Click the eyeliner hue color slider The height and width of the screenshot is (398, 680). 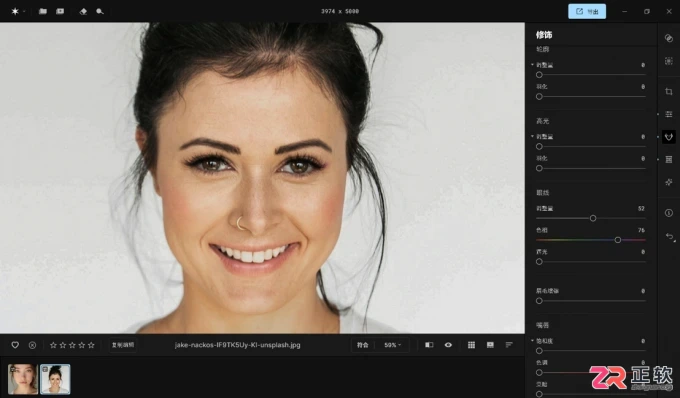(591, 240)
